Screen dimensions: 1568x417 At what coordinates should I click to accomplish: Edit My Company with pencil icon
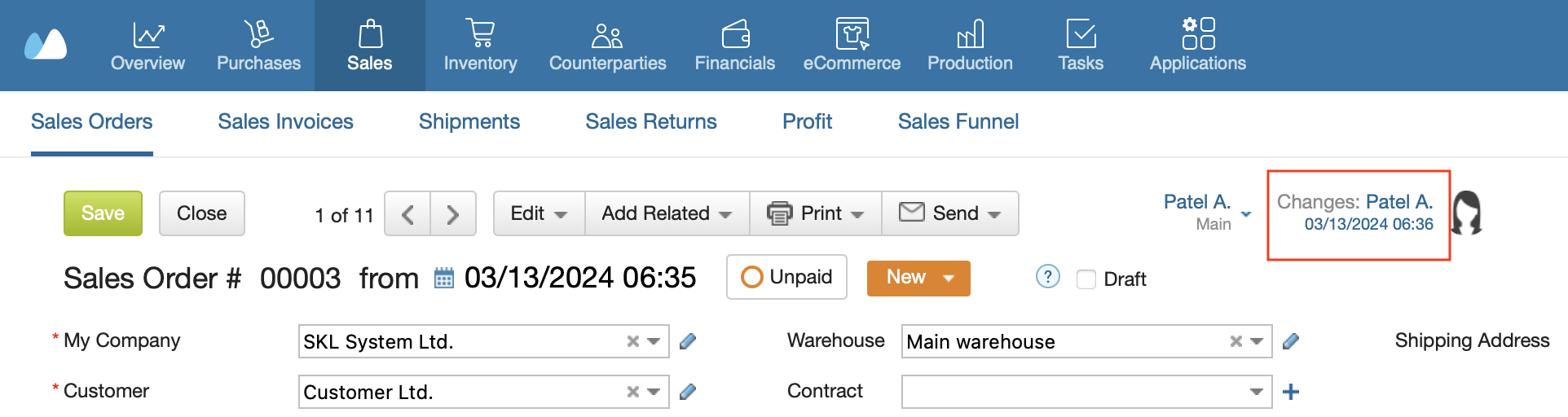(688, 341)
